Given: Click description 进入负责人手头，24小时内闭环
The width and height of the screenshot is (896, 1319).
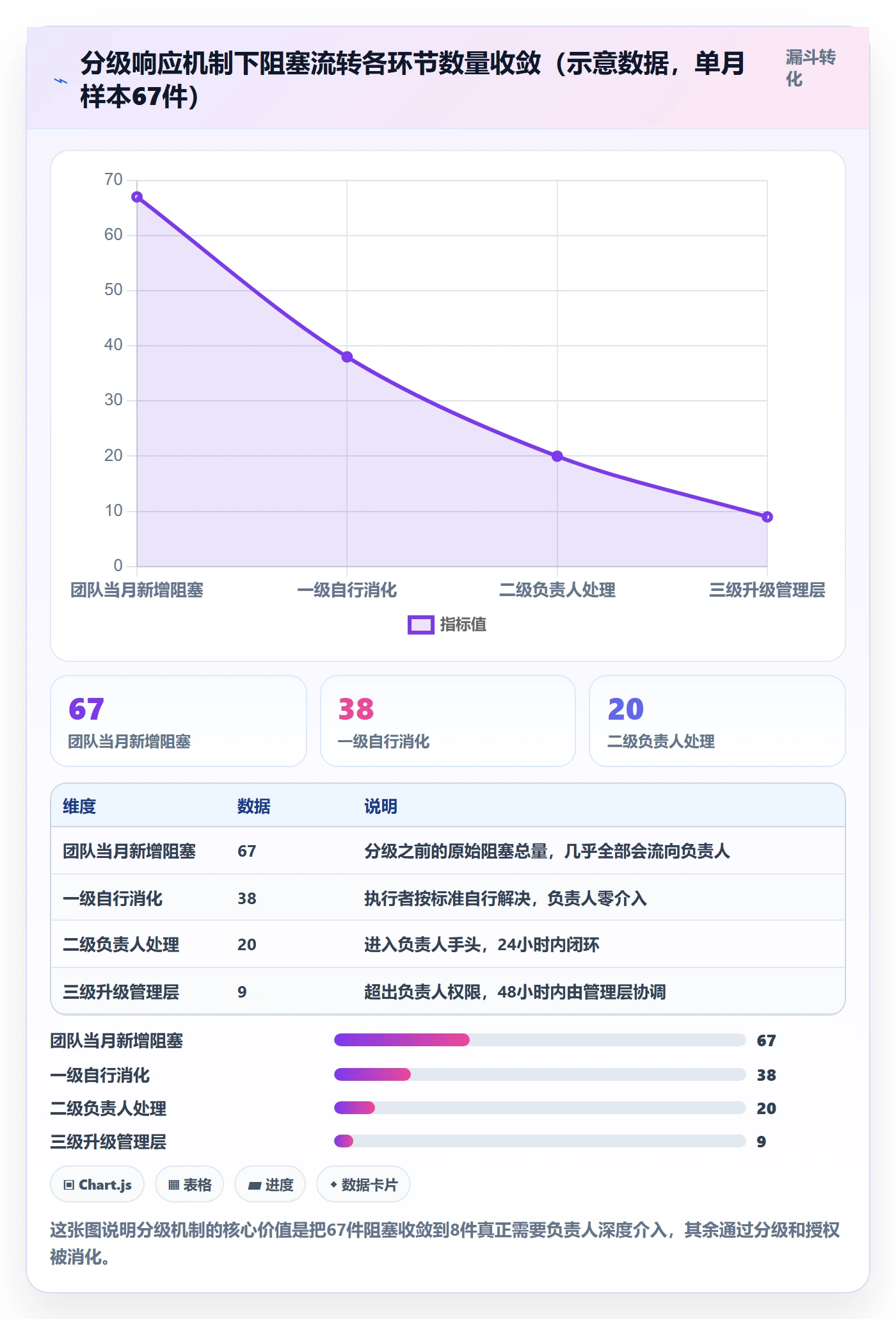Looking at the screenshot, I should [482, 945].
